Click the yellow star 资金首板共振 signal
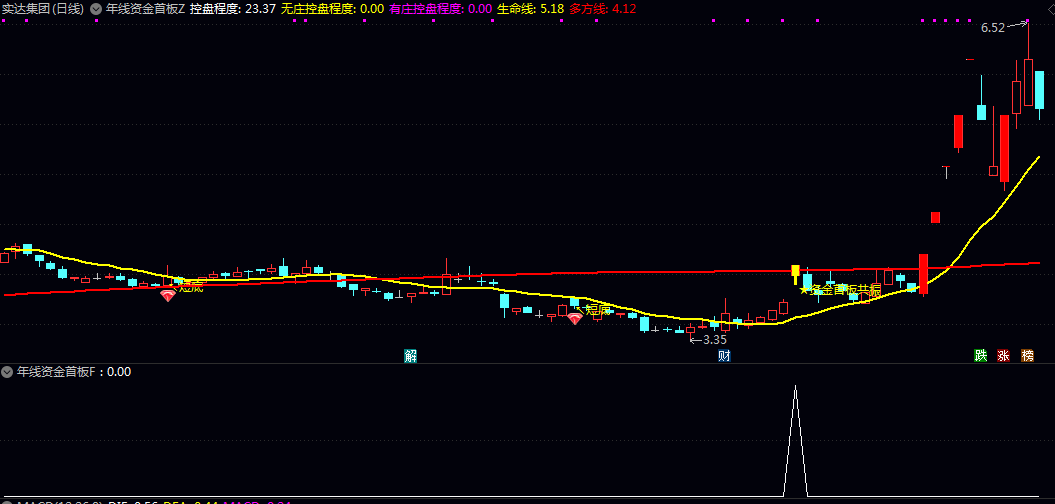The height and width of the screenshot is (504, 1055). click(x=840, y=290)
